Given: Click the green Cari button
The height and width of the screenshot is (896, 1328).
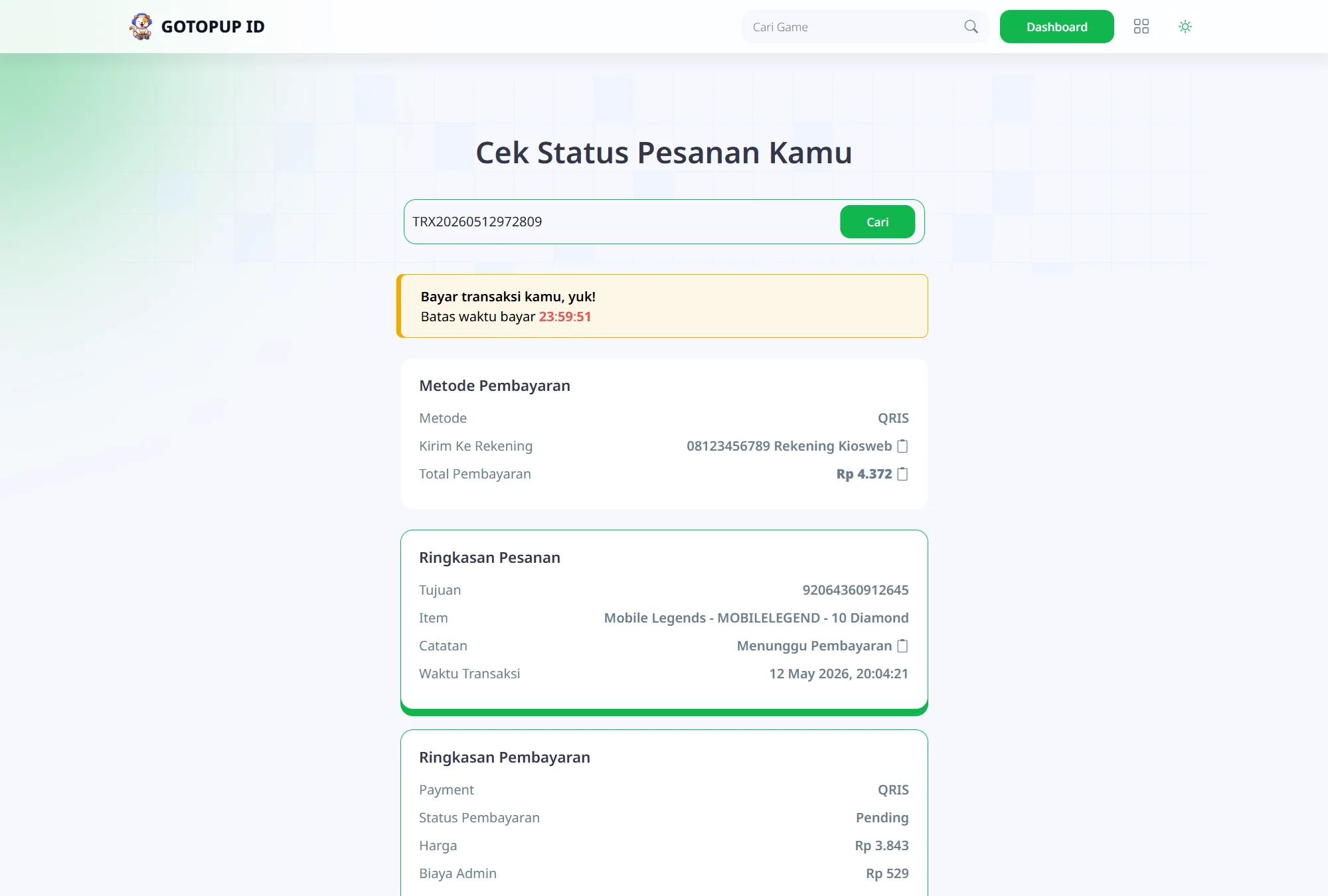Looking at the screenshot, I should click(877, 222).
